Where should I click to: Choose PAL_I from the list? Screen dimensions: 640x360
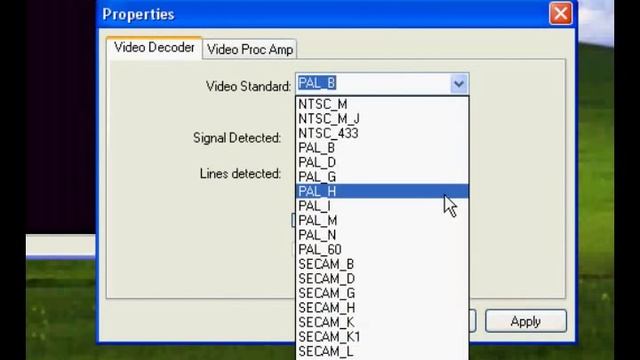[x=382, y=206]
